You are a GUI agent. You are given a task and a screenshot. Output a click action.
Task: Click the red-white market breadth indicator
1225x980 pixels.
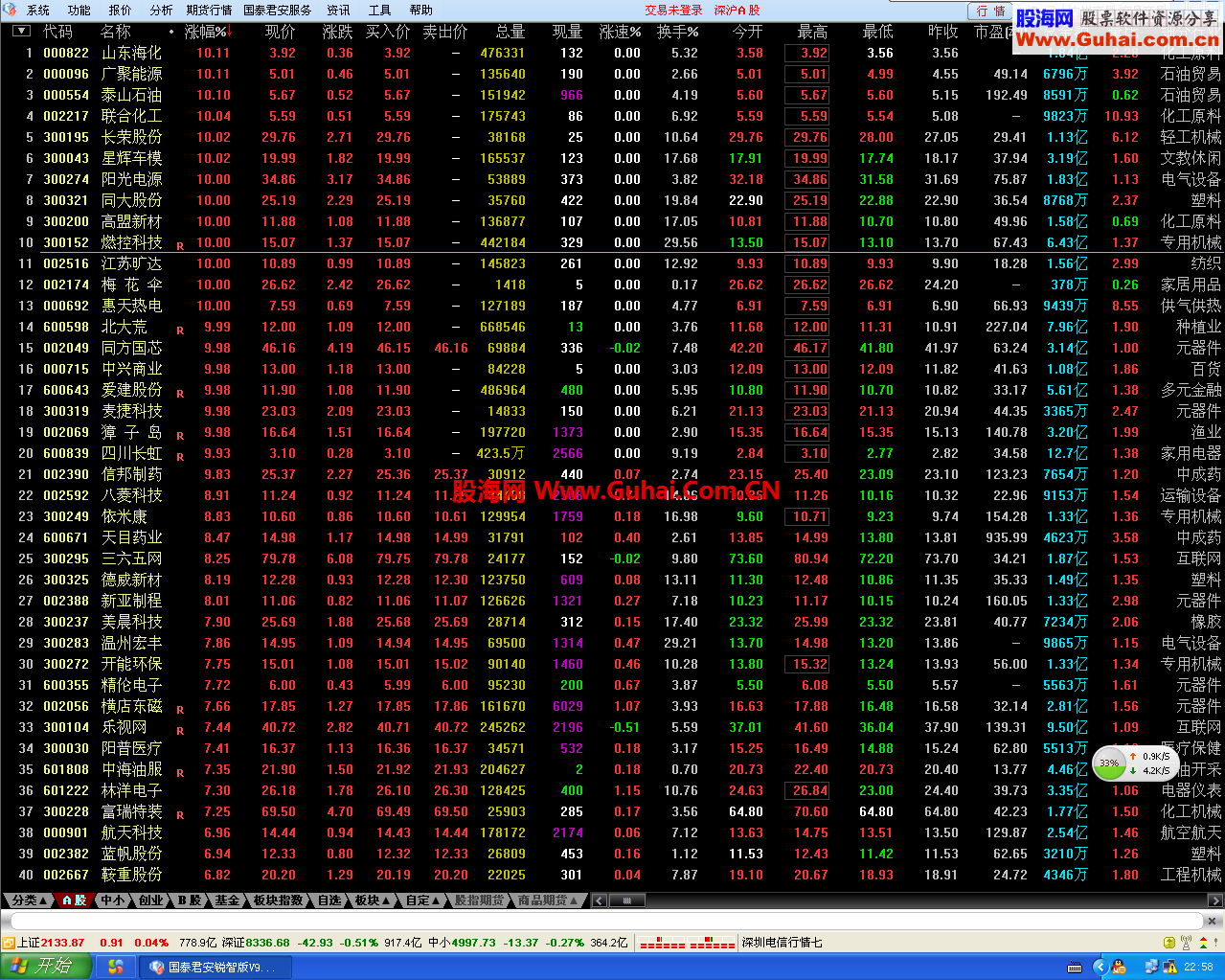pos(687,944)
